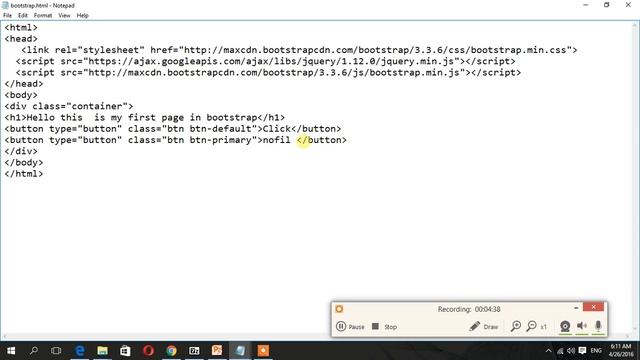640x360 pixels.
Task: Activate the Draw pencil tool
Action: [x=484, y=327]
